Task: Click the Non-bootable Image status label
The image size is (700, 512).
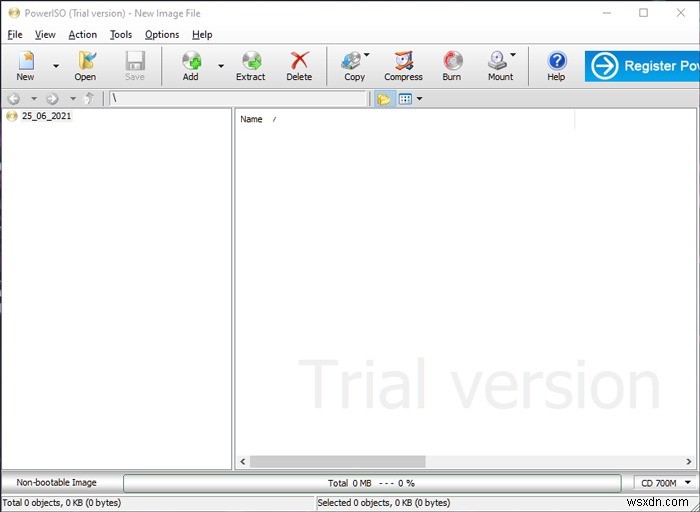Action: [56, 483]
